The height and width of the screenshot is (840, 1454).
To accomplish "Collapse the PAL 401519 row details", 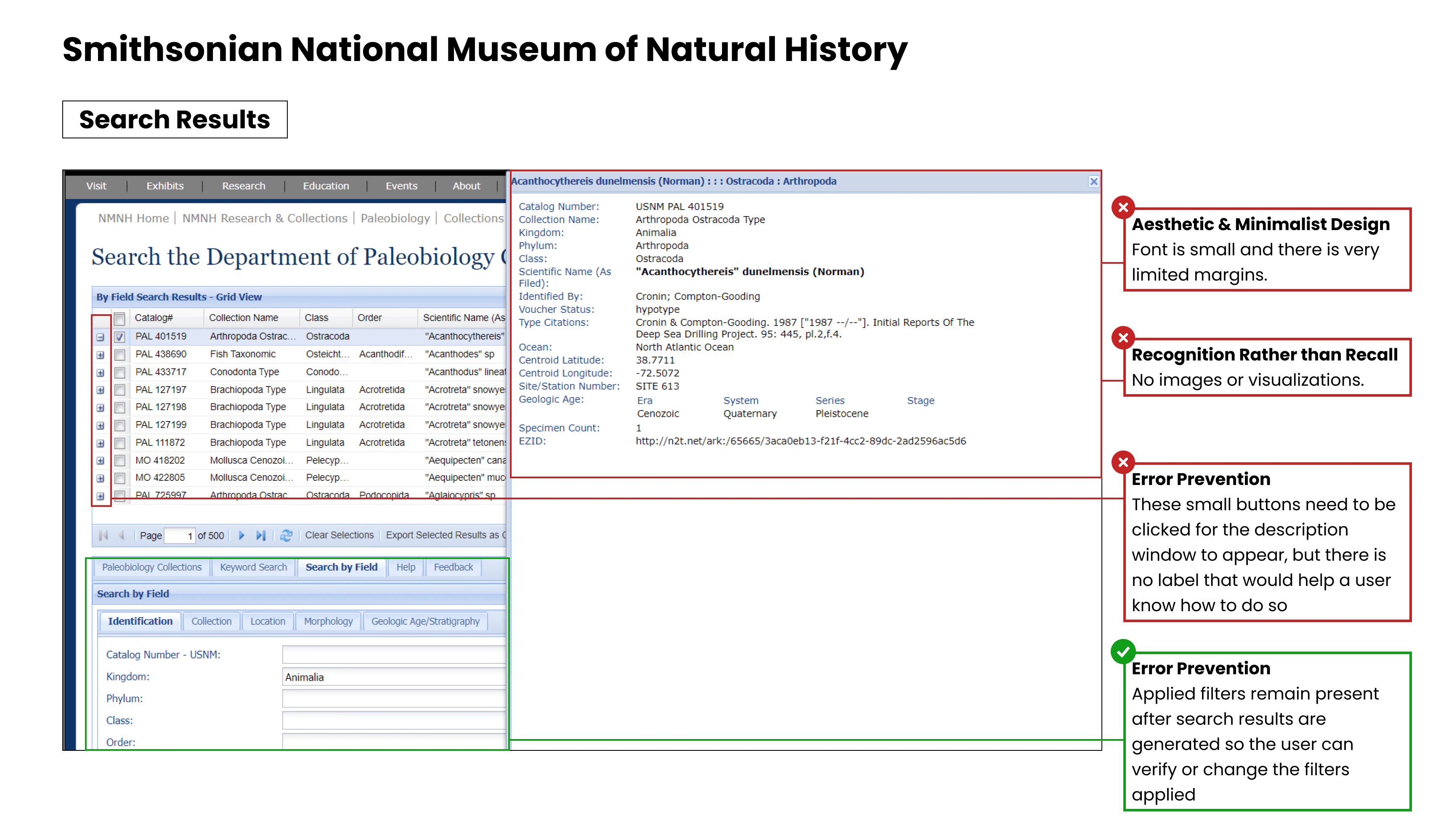I will pyautogui.click(x=101, y=337).
